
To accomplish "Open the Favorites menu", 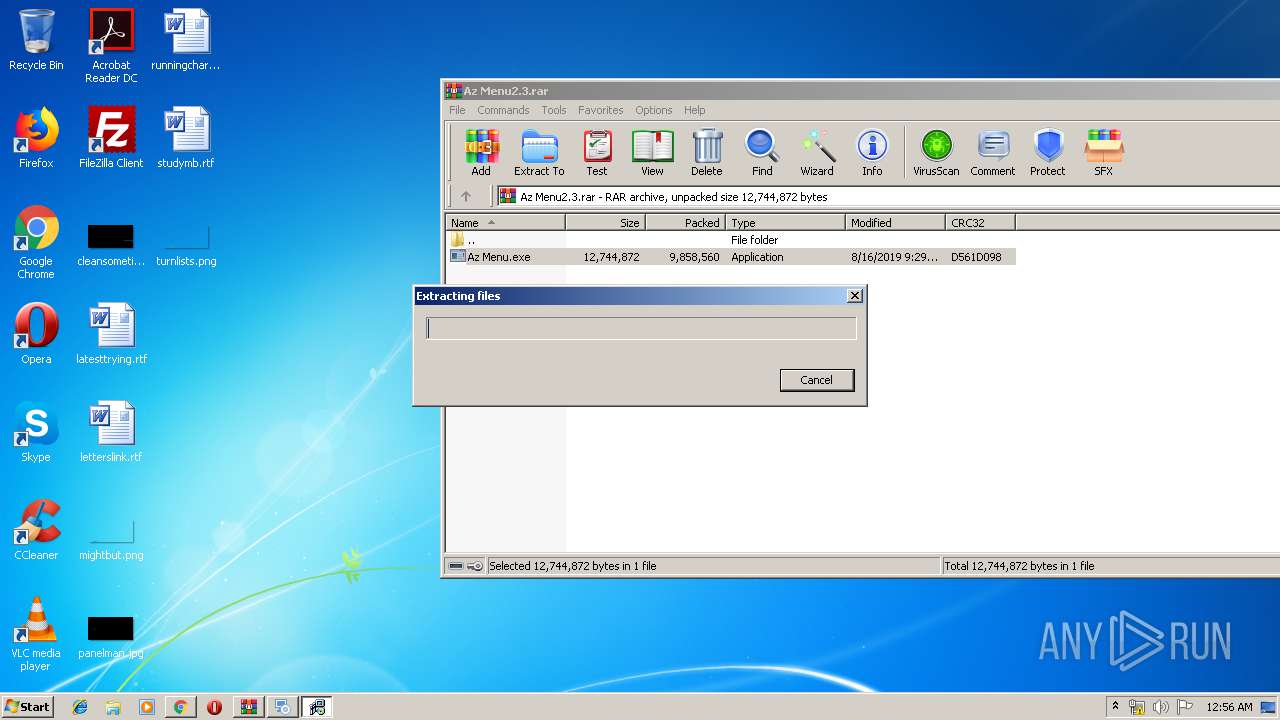I will point(600,110).
